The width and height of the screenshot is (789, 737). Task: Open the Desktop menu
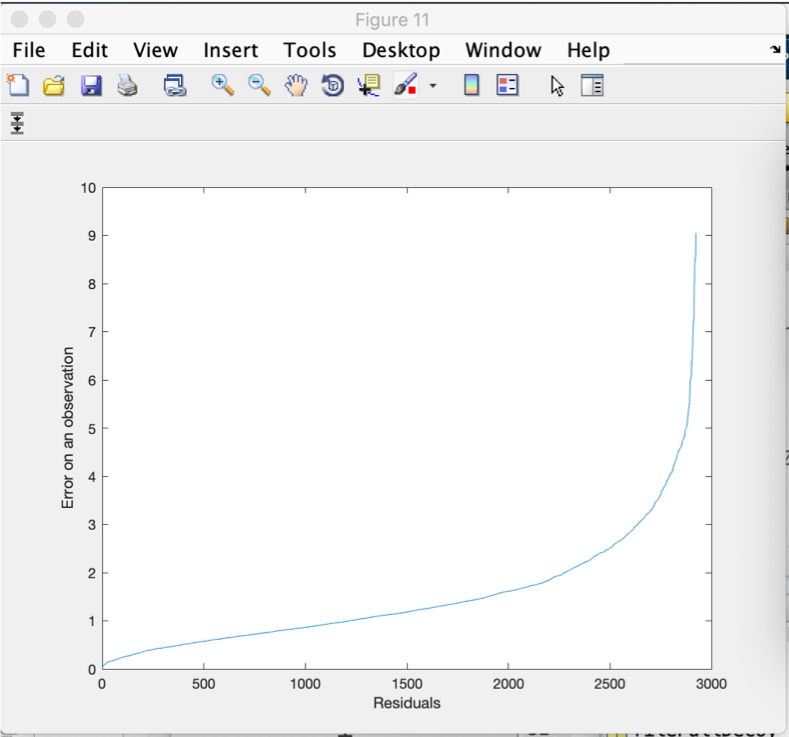point(401,50)
